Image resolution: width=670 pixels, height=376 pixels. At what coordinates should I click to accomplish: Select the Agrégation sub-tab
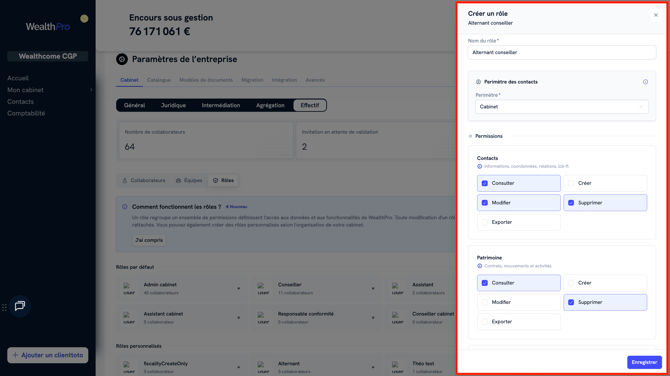[270, 106]
